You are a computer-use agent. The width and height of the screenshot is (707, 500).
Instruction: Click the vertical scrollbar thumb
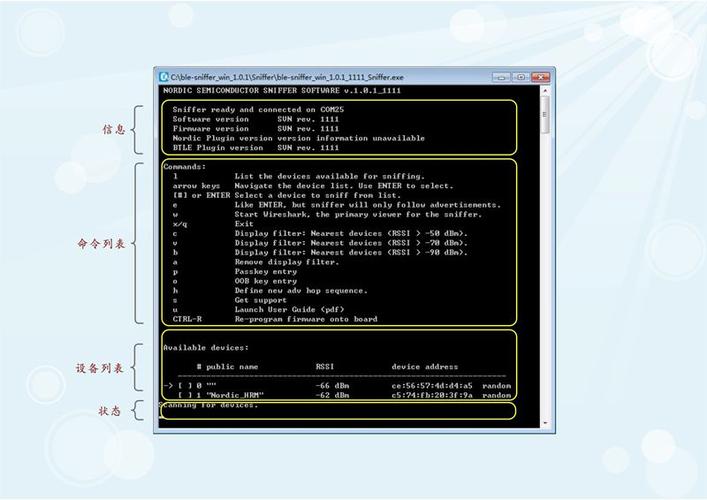(545, 115)
